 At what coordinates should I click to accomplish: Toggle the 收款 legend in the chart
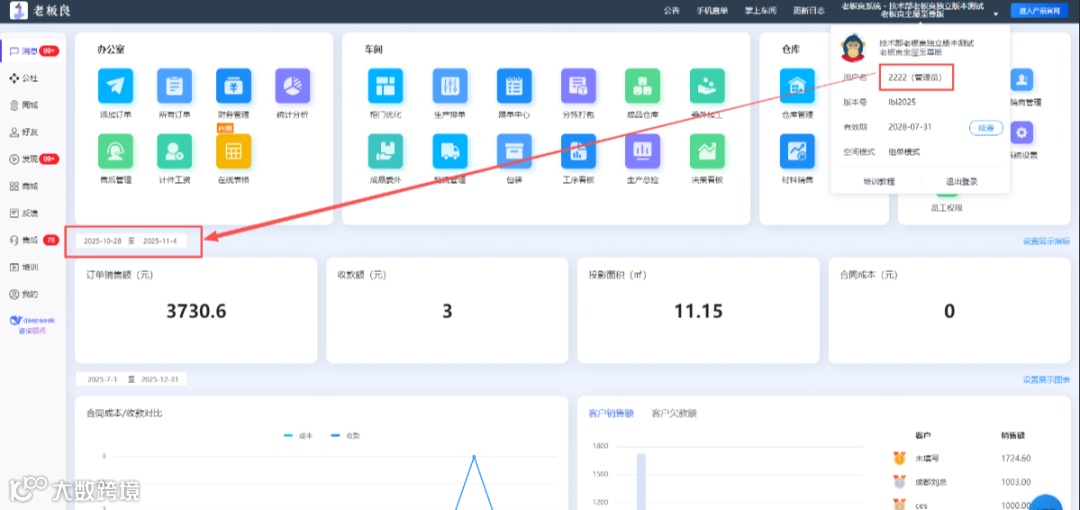(x=346, y=436)
